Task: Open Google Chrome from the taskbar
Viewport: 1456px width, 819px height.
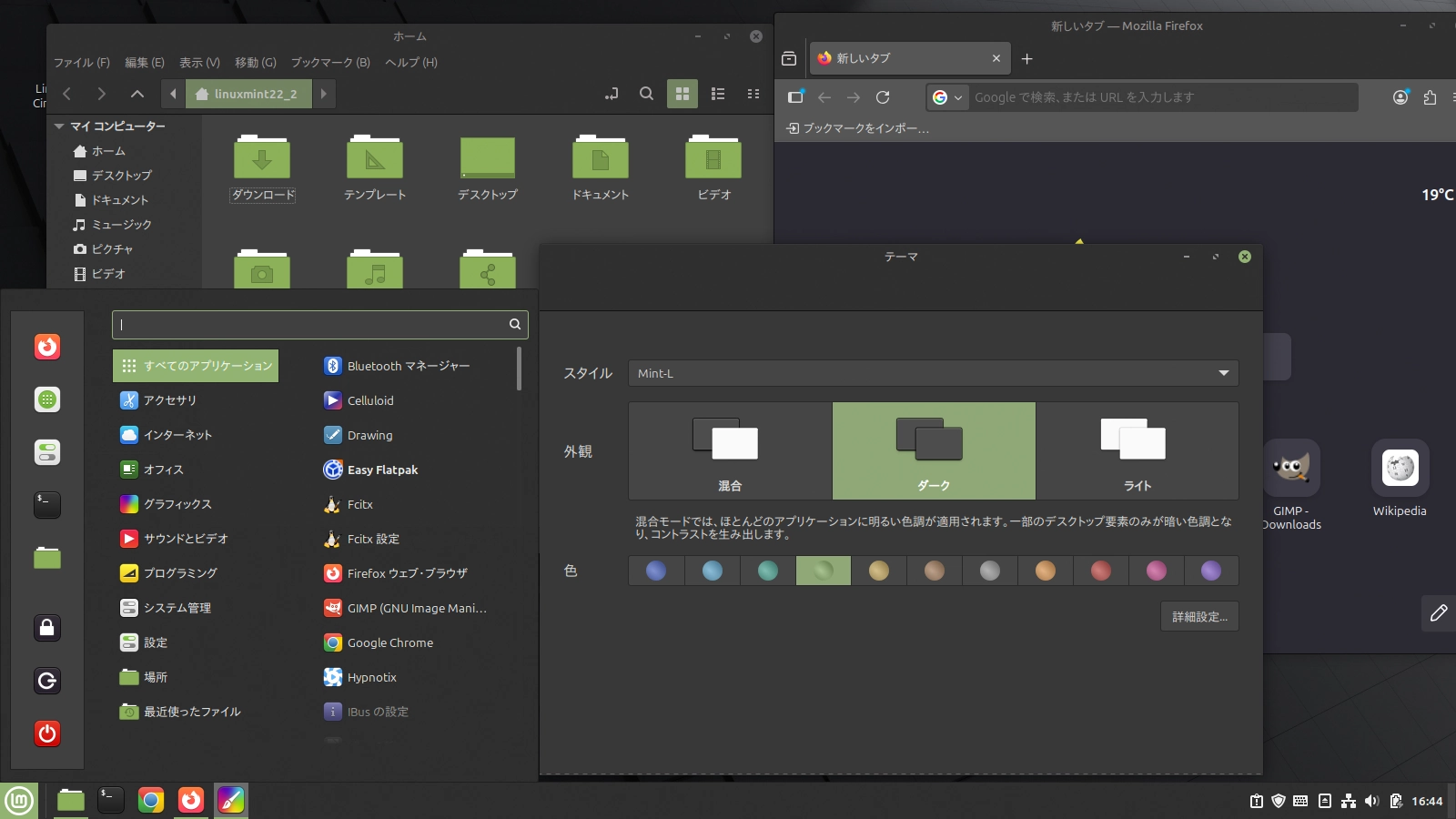Action: [x=151, y=801]
